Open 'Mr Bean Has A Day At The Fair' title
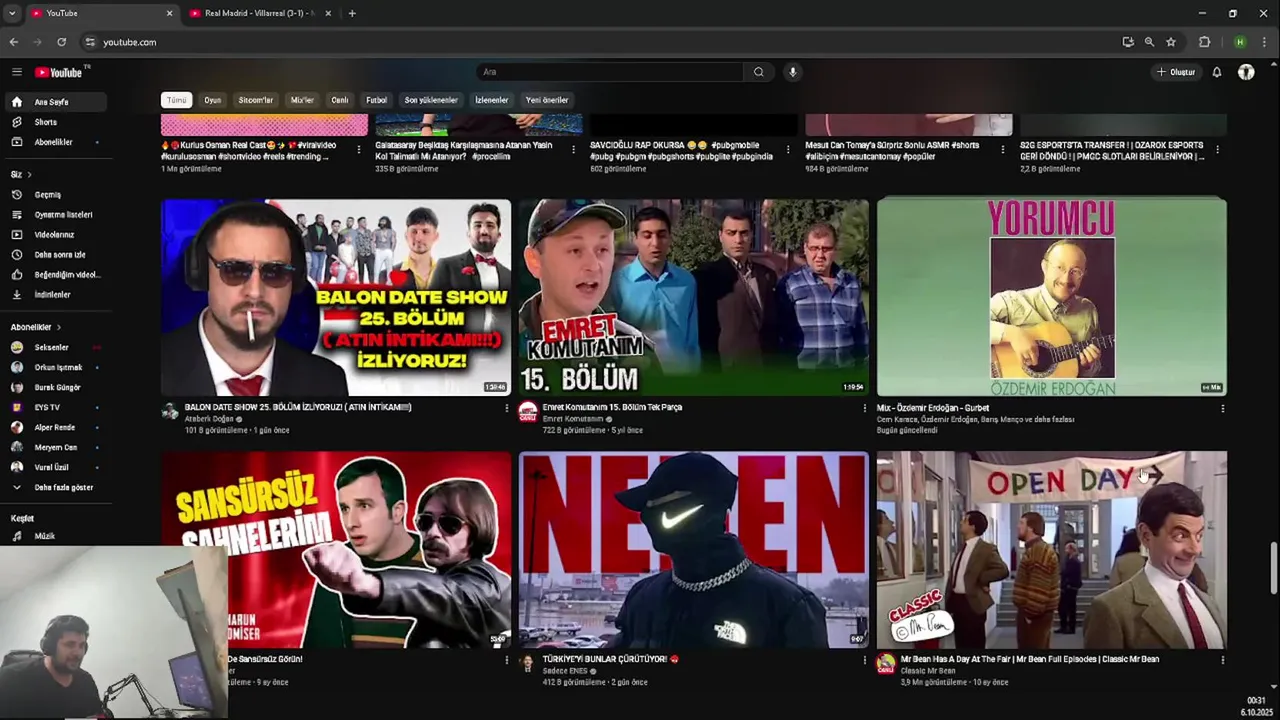Viewport: 1280px width, 720px height. pyautogui.click(x=1030, y=659)
